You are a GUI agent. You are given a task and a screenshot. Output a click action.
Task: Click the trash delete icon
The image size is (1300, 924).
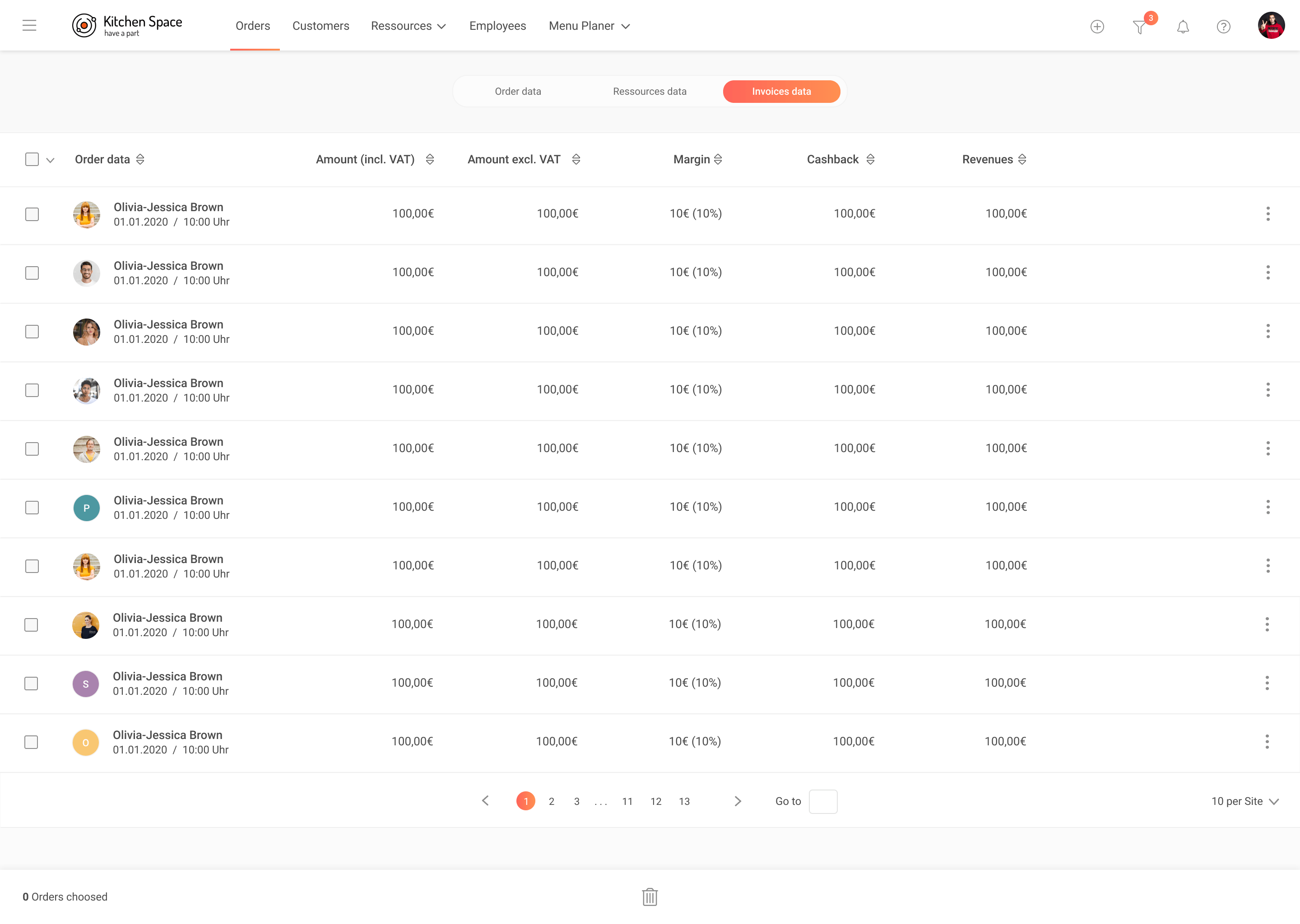click(650, 896)
